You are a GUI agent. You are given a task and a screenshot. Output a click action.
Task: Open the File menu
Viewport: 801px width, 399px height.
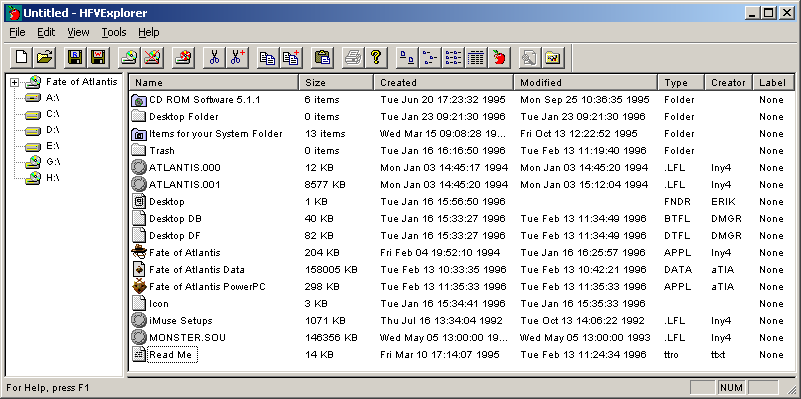pos(17,32)
